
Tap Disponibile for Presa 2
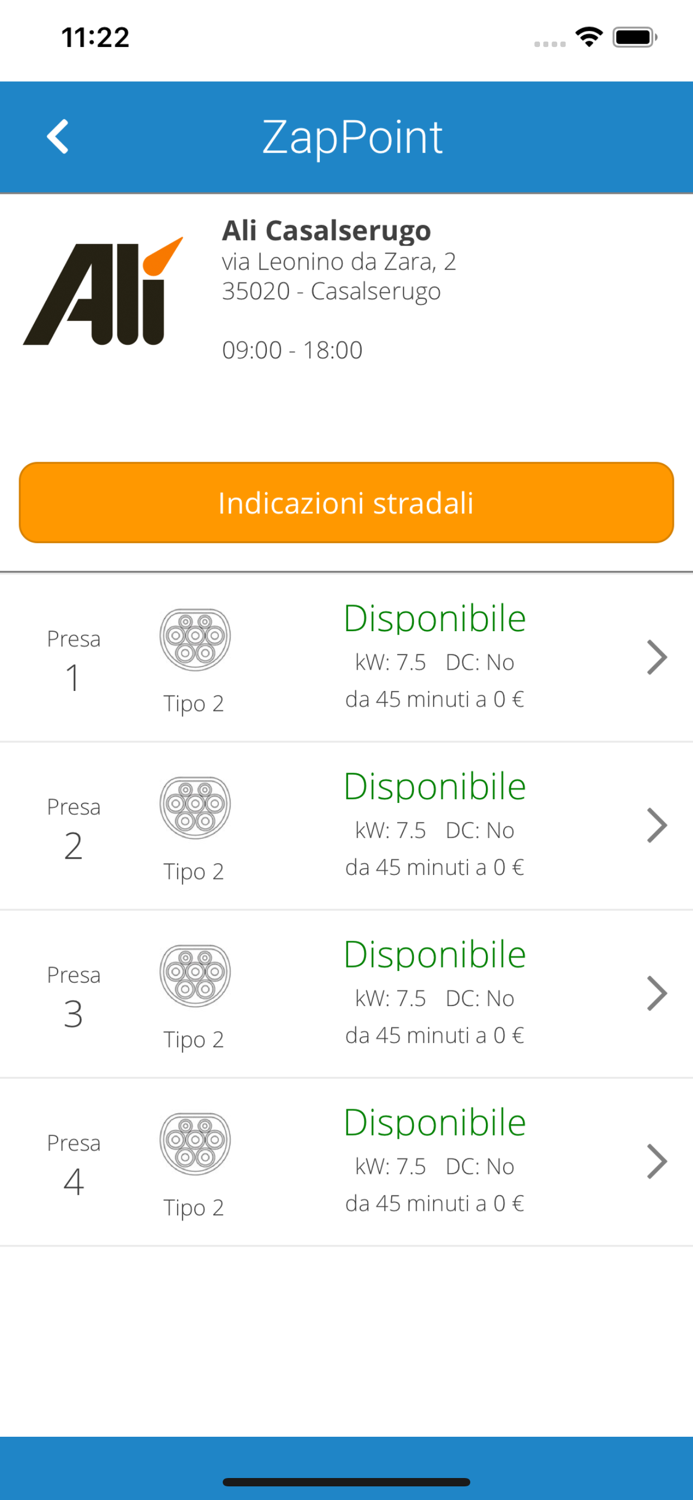tap(434, 785)
